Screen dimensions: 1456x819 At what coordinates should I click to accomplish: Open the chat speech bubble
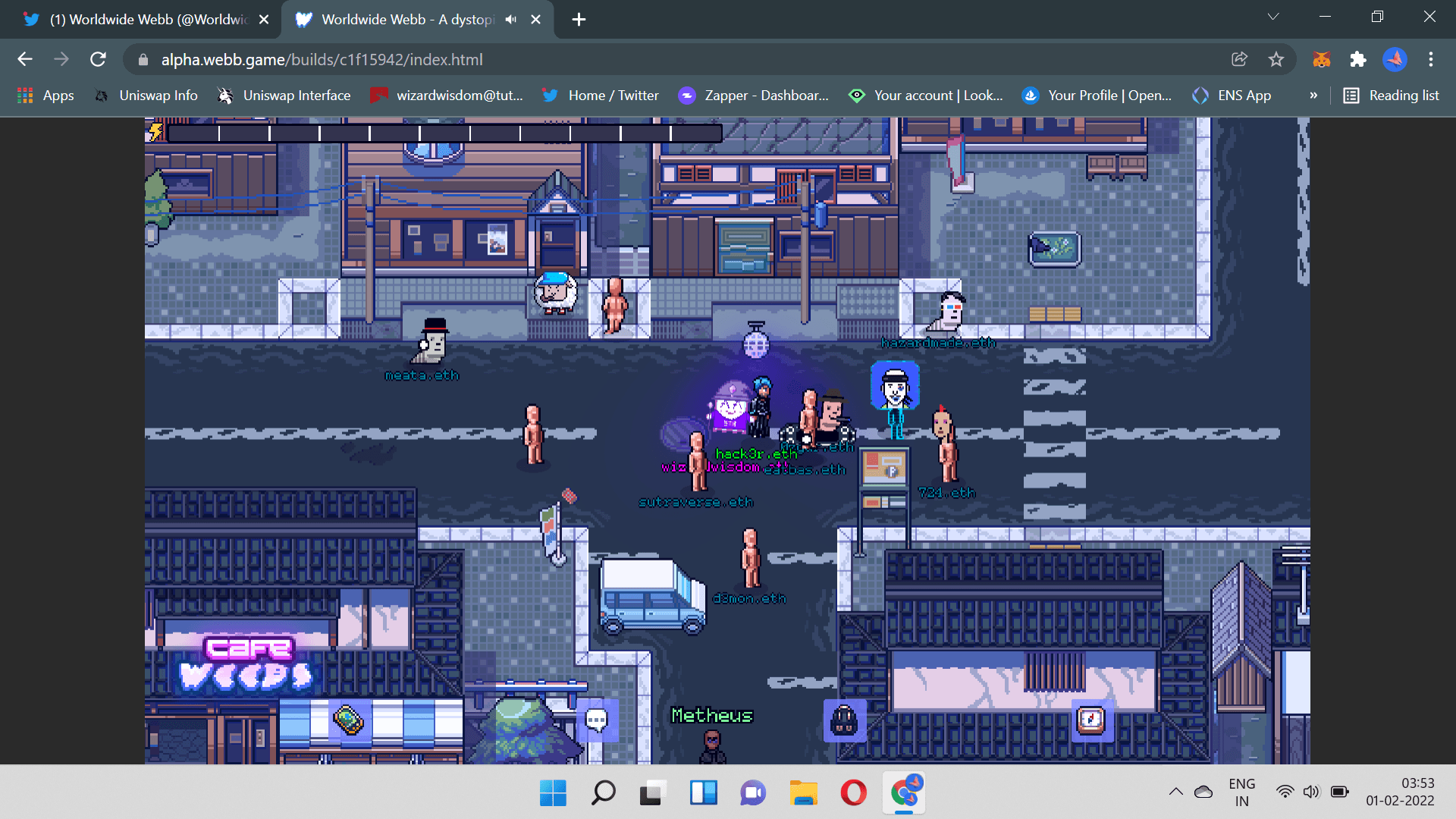597,720
